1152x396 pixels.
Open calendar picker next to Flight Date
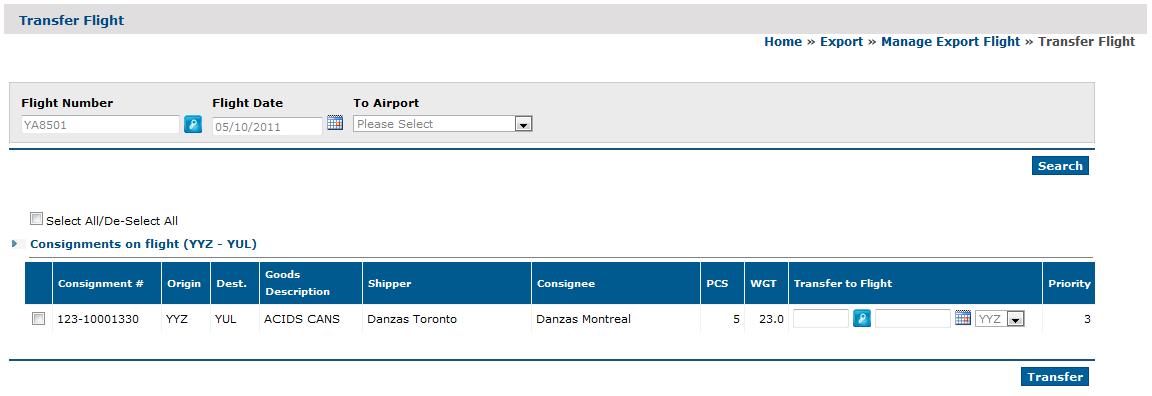pyautogui.click(x=335, y=123)
